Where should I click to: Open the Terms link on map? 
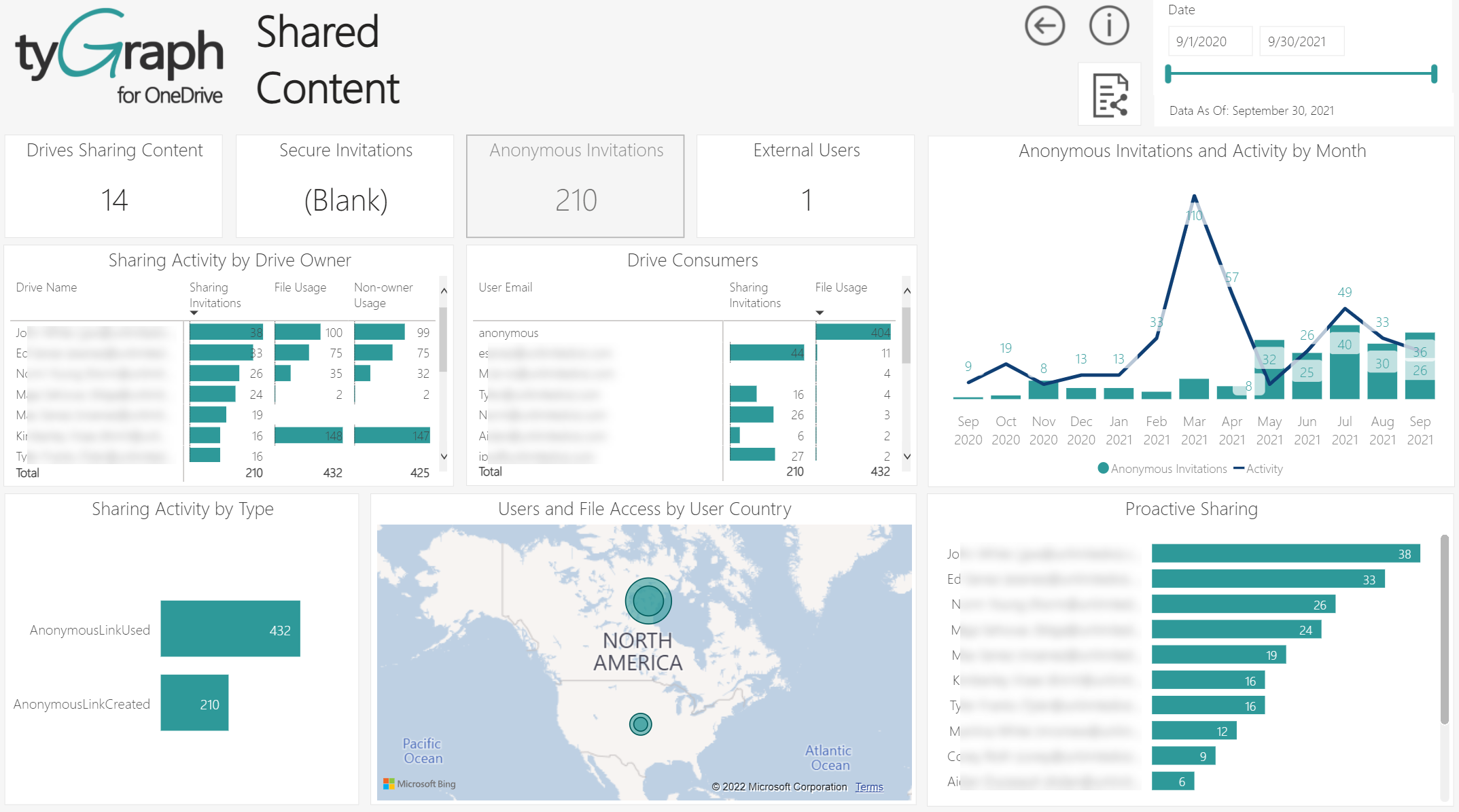868,787
